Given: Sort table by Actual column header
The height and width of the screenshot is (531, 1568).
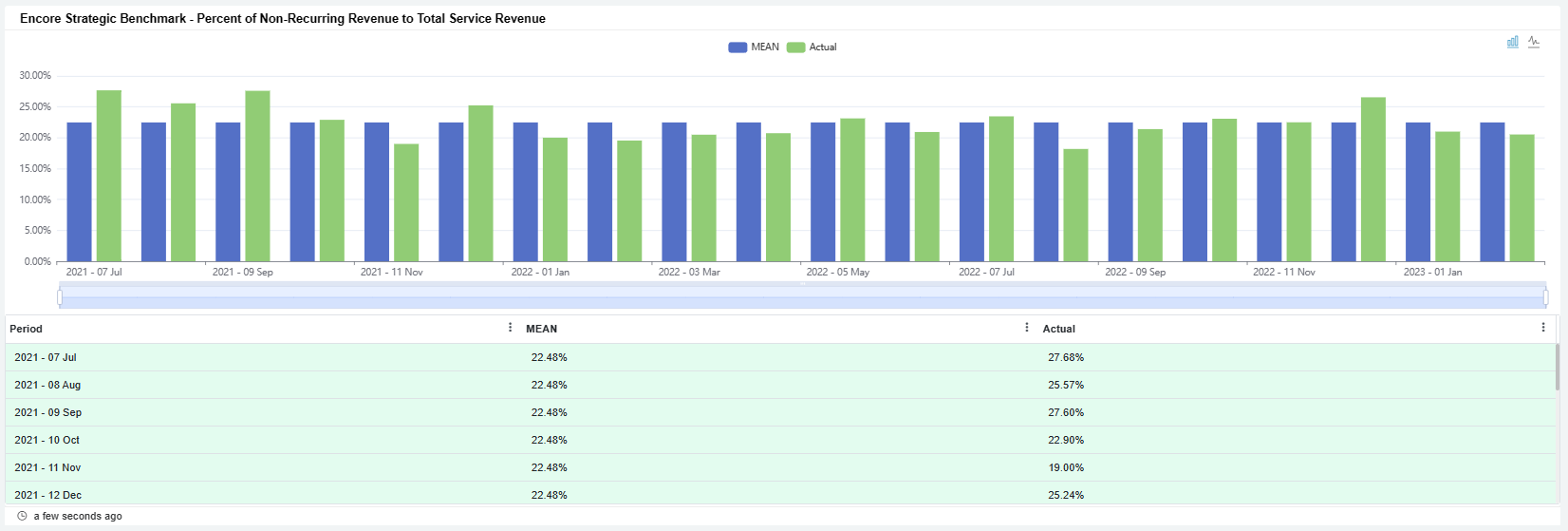Looking at the screenshot, I should [1058, 329].
